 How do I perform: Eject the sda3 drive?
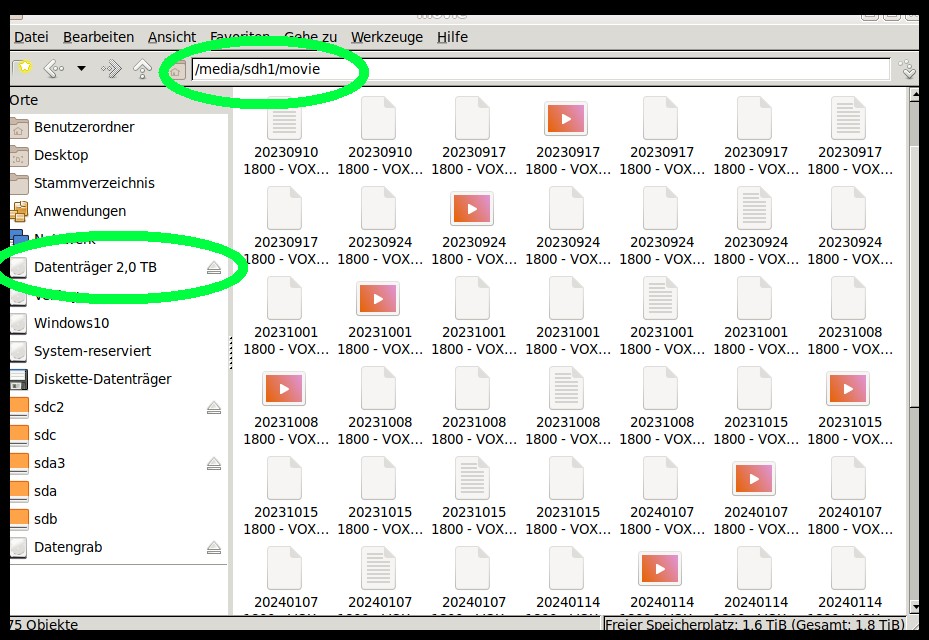pyautogui.click(x=214, y=463)
